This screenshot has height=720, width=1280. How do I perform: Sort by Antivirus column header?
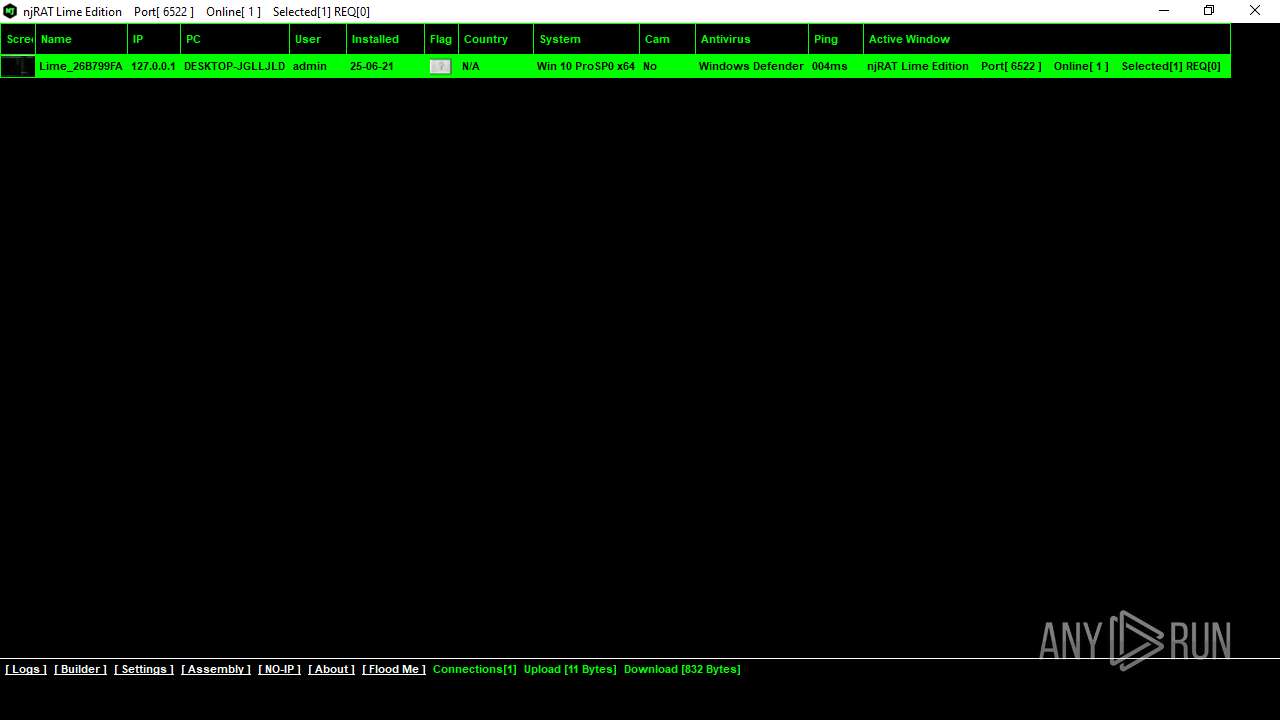point(752,39)
